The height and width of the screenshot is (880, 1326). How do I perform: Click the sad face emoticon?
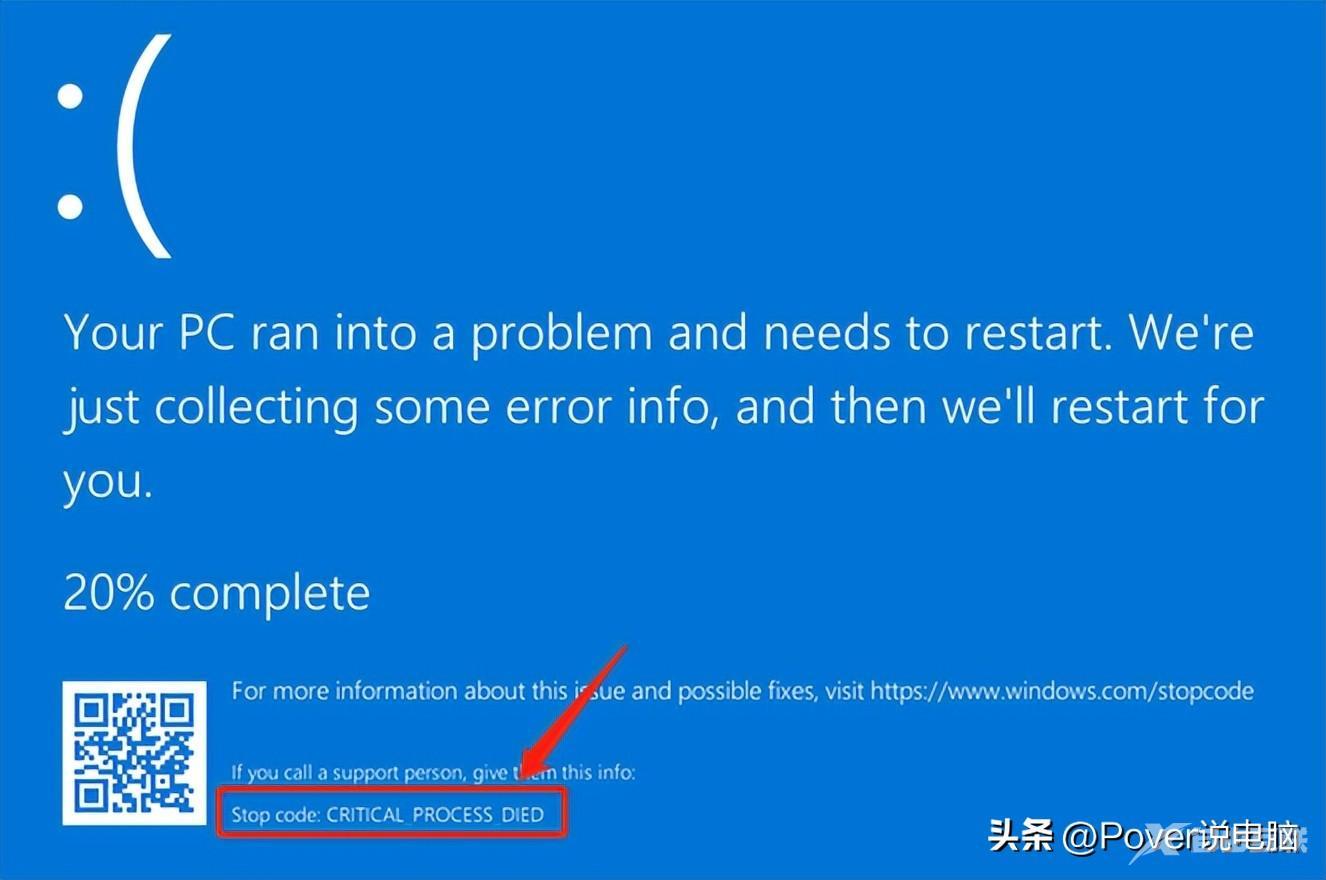click(113, 147)
